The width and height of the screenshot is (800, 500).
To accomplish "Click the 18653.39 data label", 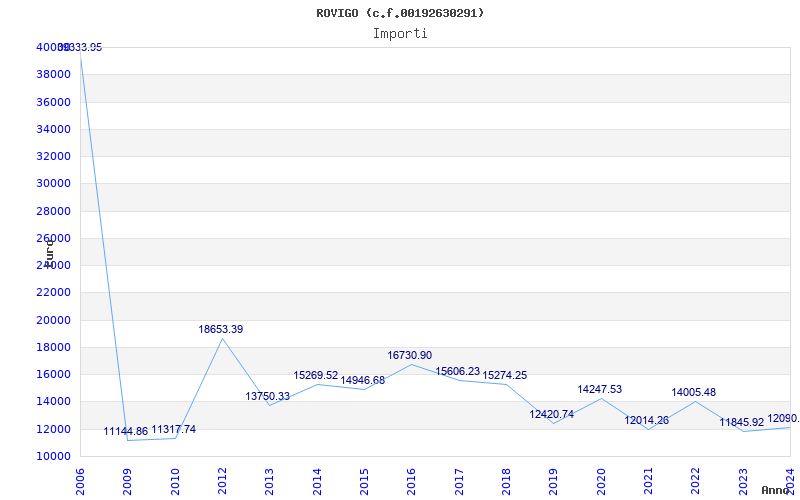I will [x=221, y=329].
